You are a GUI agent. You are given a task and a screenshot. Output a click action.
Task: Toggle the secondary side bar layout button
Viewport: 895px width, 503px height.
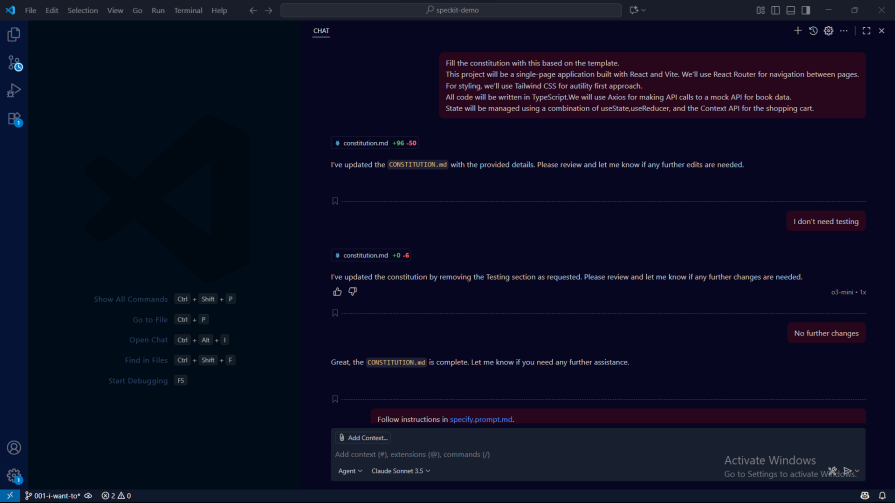[806, 10]
